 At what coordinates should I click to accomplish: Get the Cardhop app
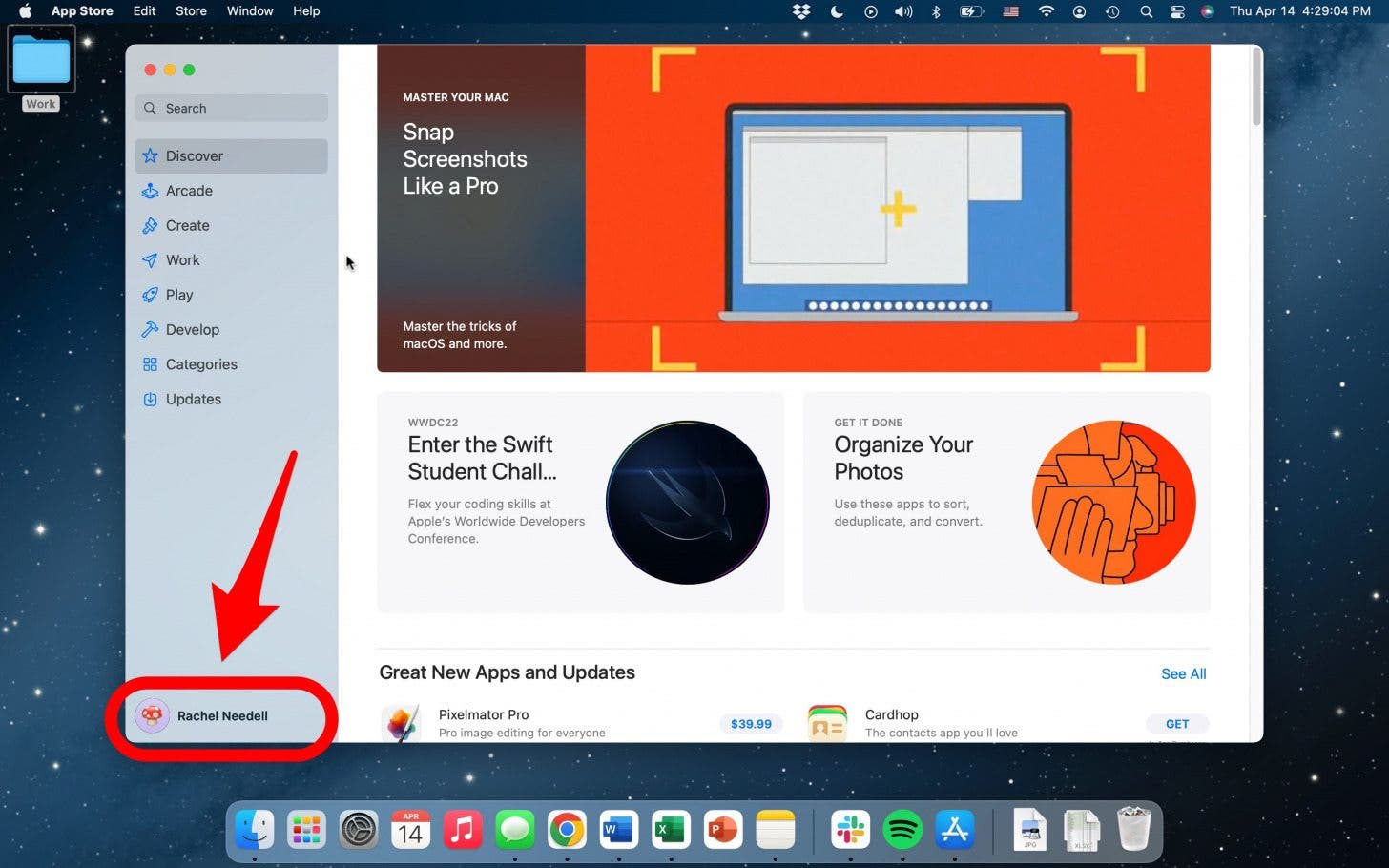point(1177,724)
